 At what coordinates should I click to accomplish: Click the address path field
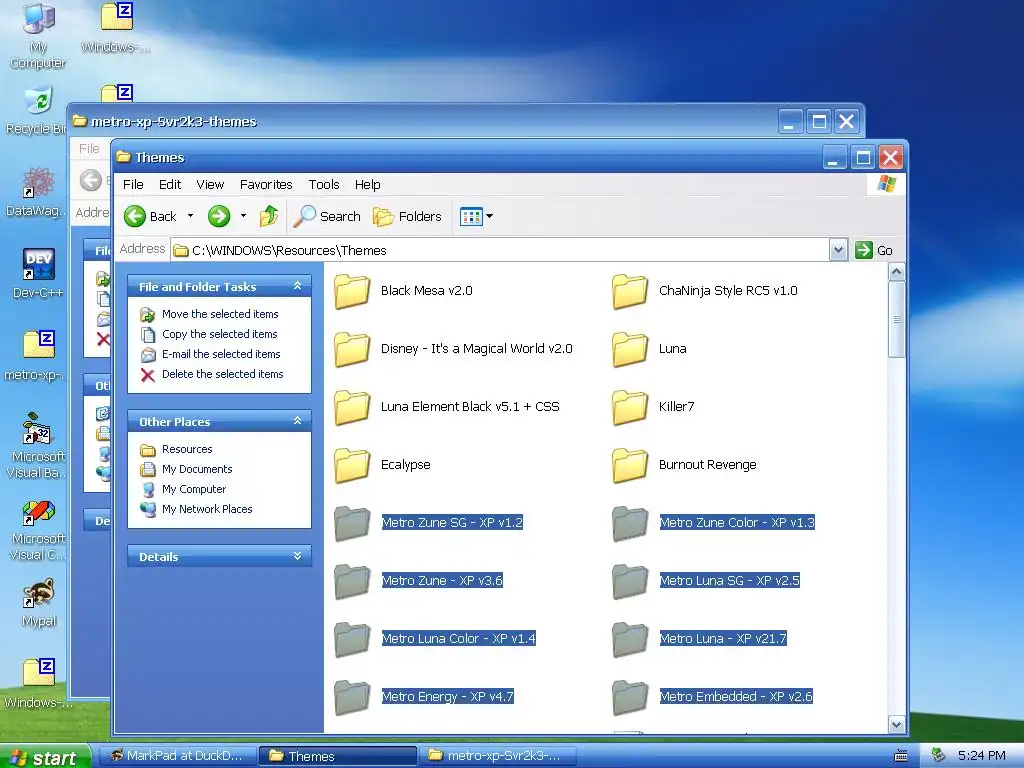[500, 250]
